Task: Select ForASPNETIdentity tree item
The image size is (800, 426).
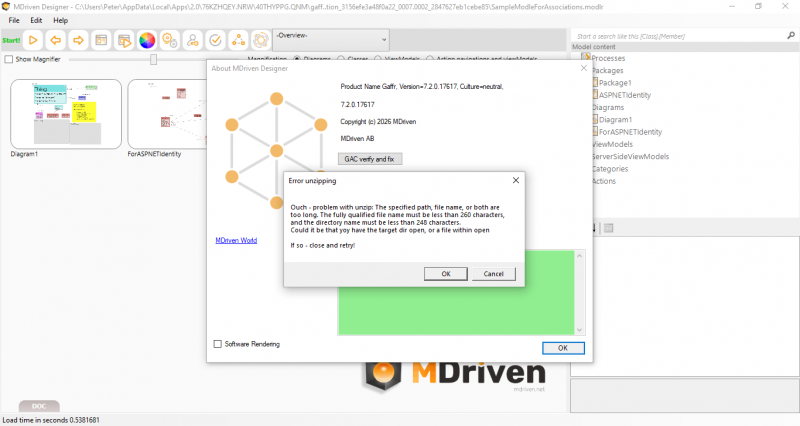Action: point(631,132)
